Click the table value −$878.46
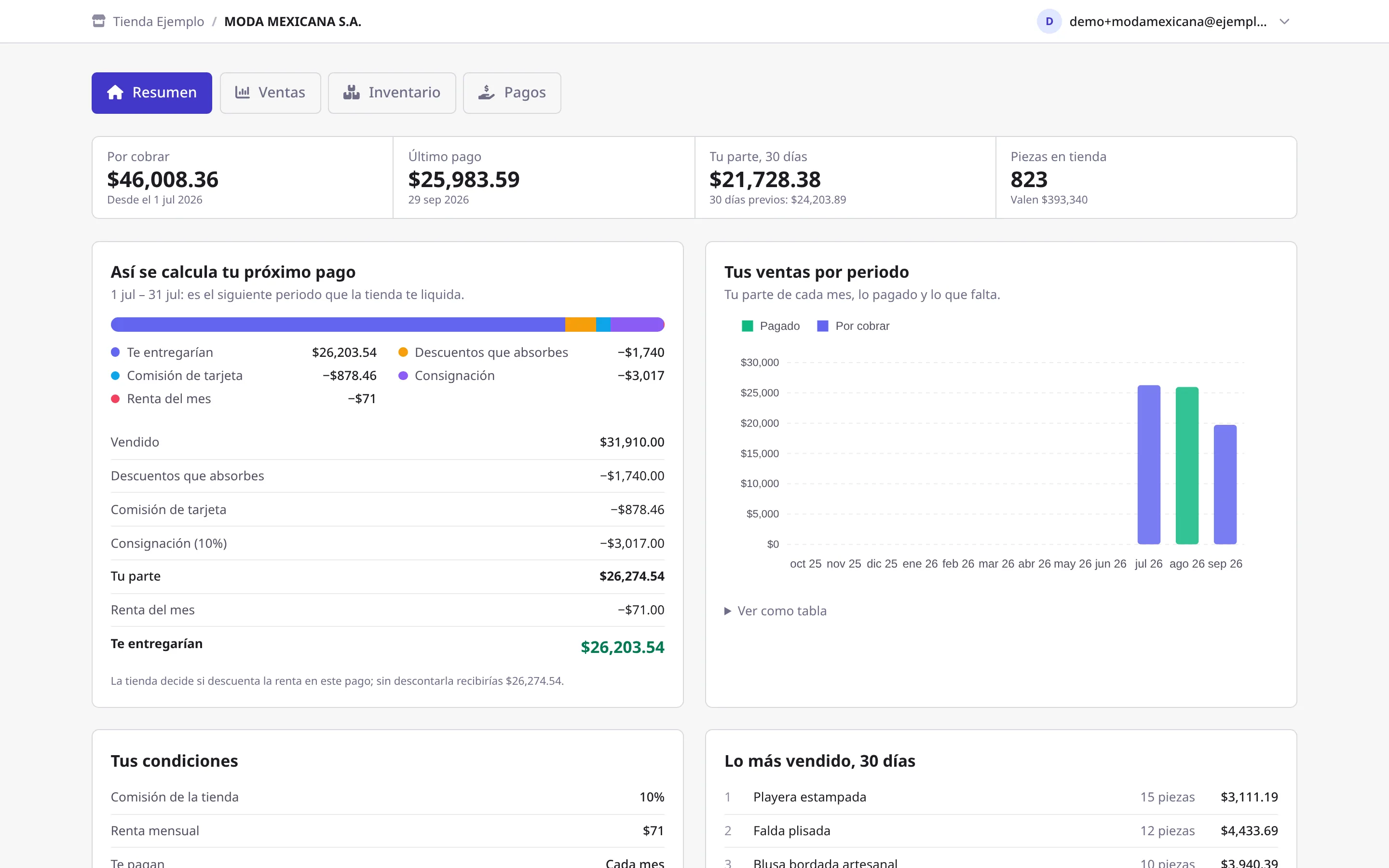Viewport: 1389px width, 868px height. coord(637,510)
